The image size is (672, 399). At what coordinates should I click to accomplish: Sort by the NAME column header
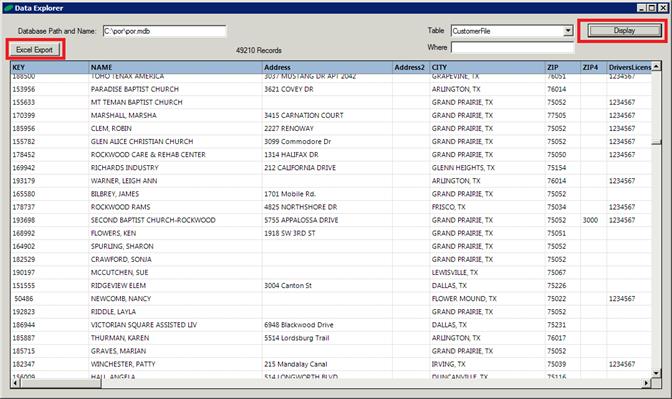coord(175,67)
